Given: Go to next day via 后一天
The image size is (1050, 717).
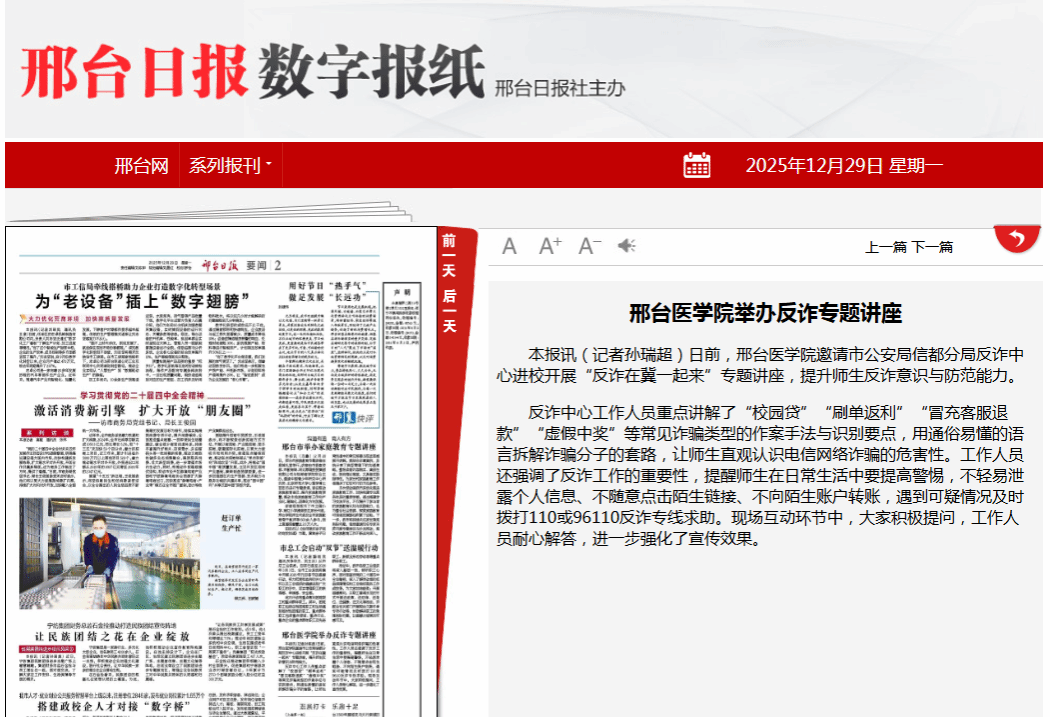Looking at the screenshot, I should coord(450,310).
